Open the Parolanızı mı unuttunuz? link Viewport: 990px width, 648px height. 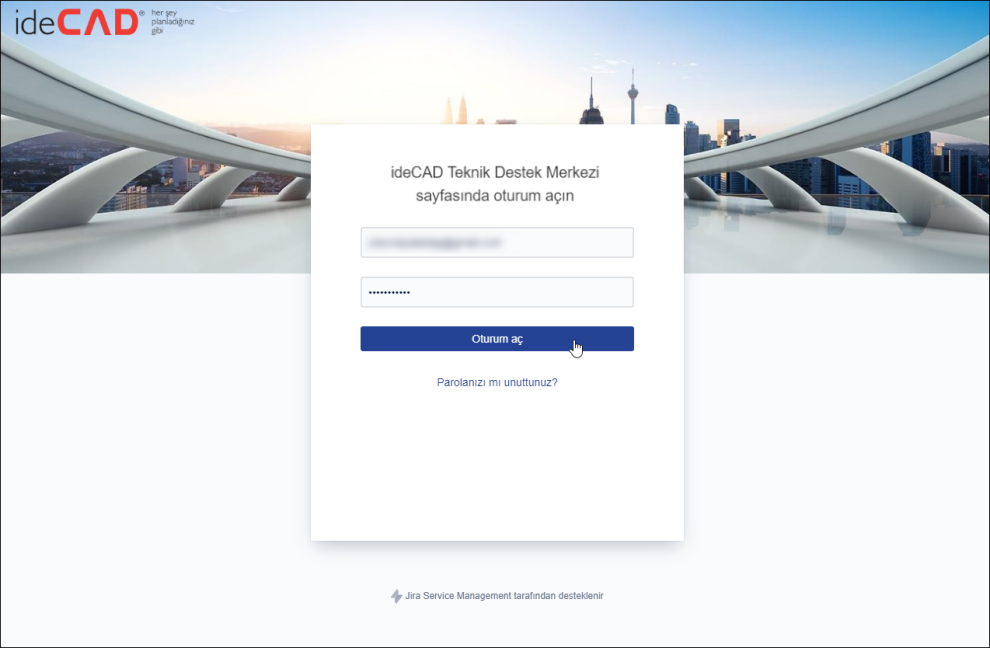coord(497,382)
